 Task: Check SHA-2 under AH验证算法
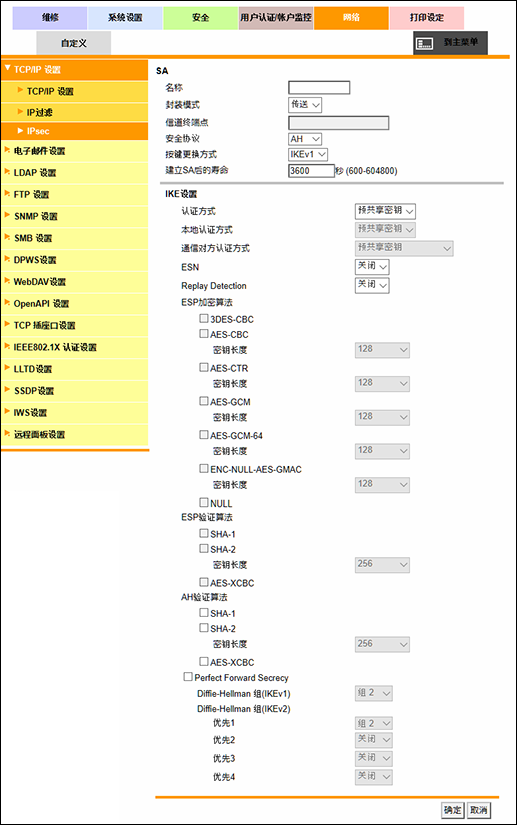[x=204, y=628]
